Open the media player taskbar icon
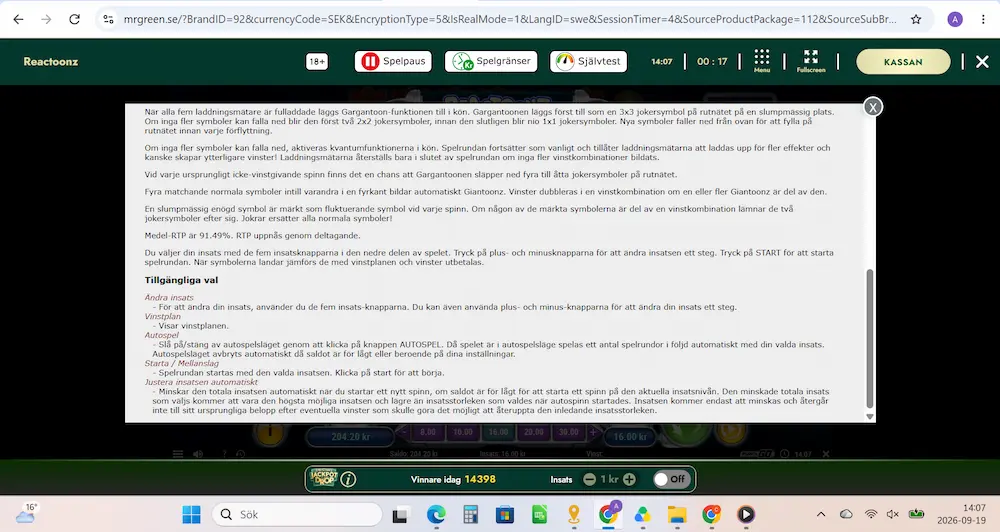1000x532 pixels. click(x=746, y=514)
